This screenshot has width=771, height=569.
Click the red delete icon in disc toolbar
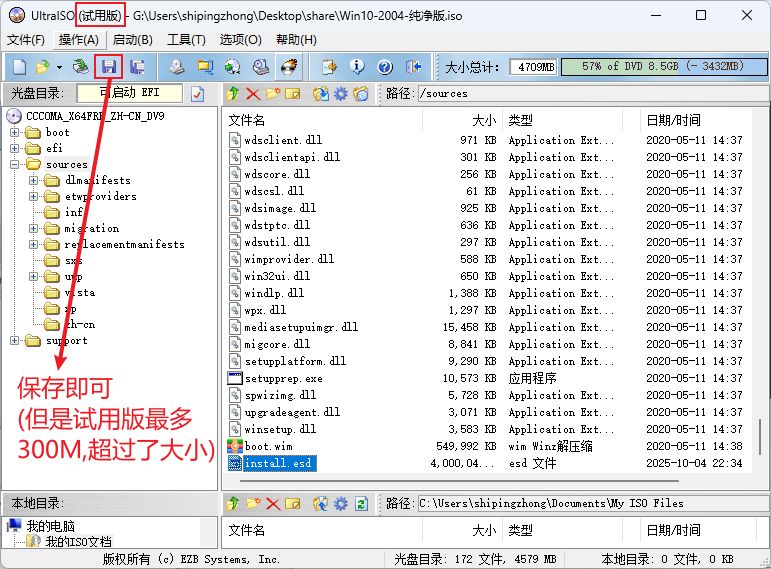(252, 94)
